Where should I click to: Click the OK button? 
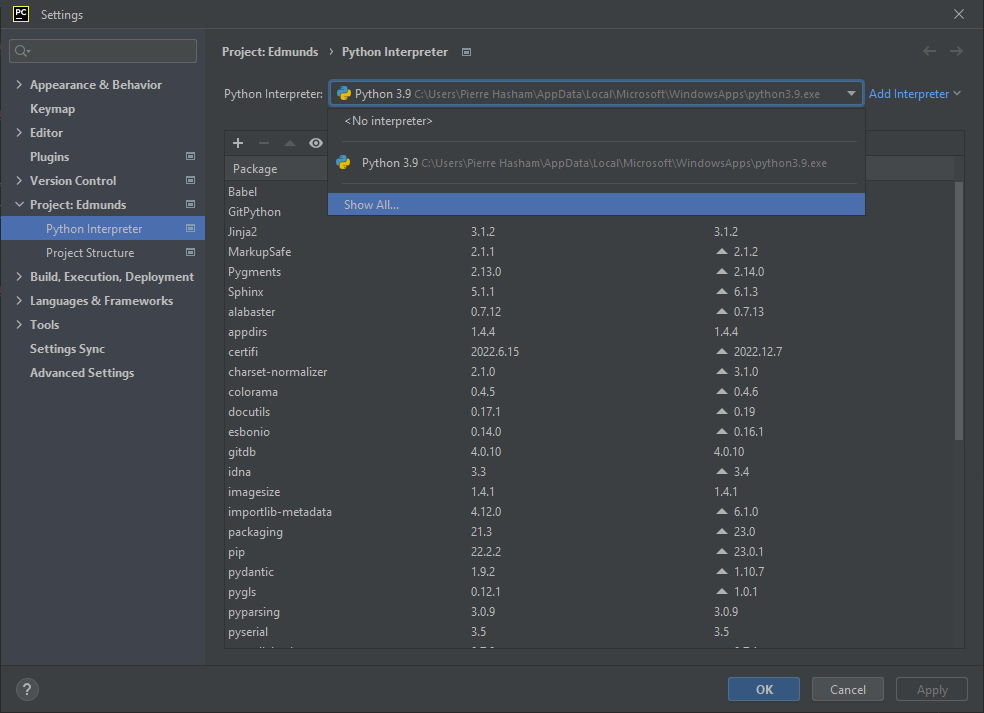(x=764, y=689)
